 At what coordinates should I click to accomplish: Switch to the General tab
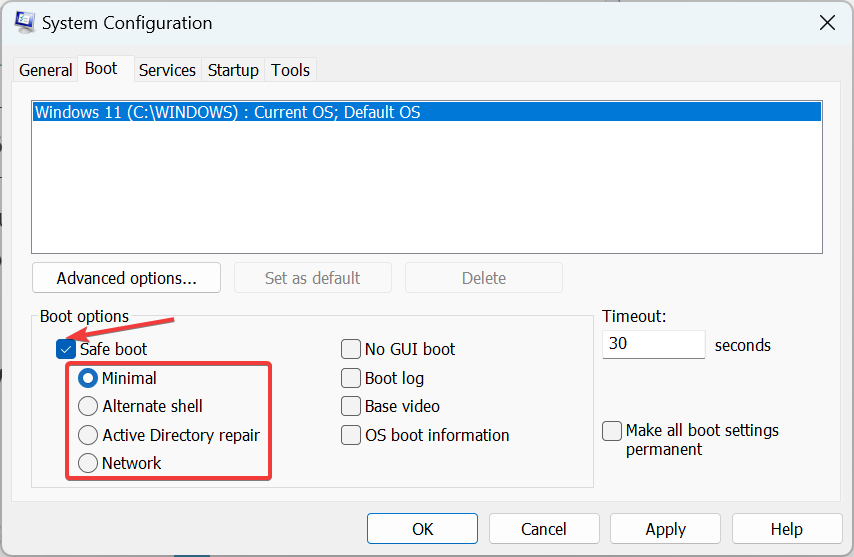(x=45, y=70)
